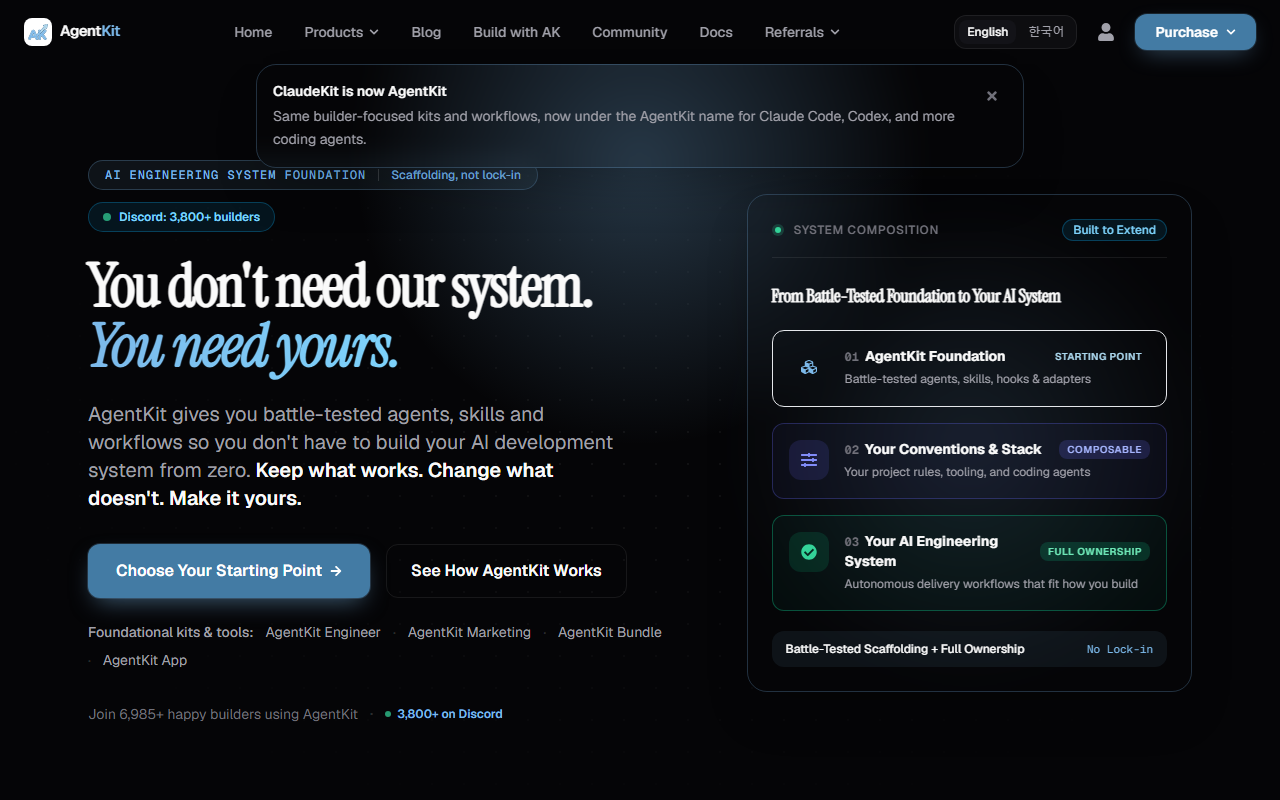1280x800 pixels.
Task: Open the Purchase dropdown button
Action: pyautogui.click(x=1195, y=32)
